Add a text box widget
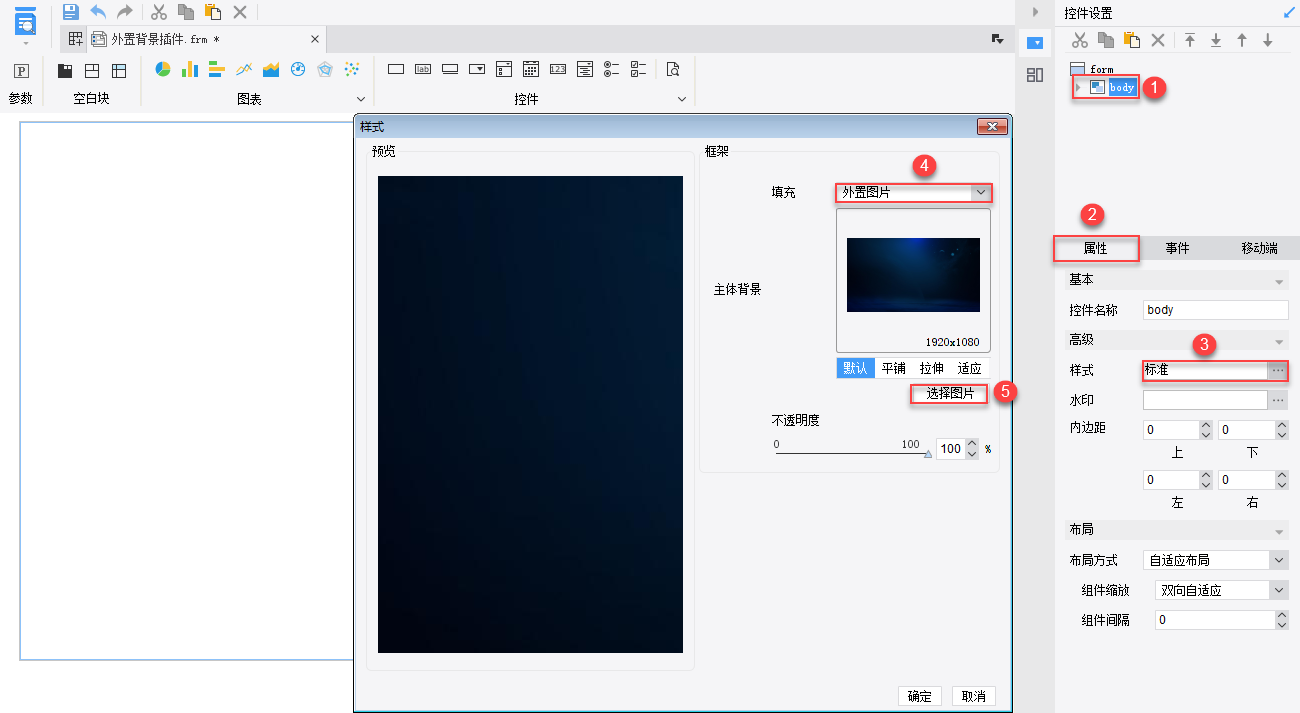This screenshot has width=1300, height=713. (396, 69)
